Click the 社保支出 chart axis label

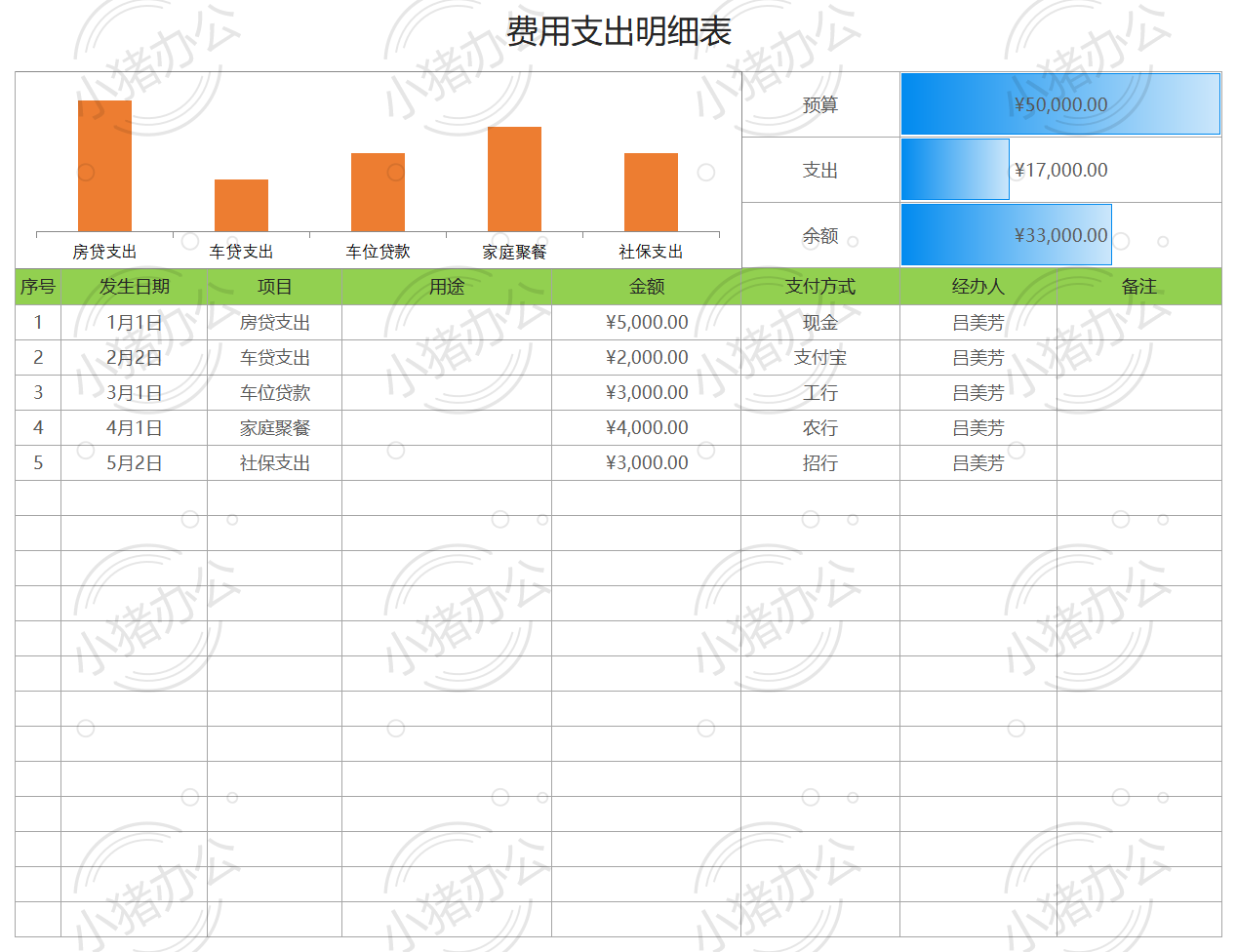pyautogui.click(x=651, y=252)
